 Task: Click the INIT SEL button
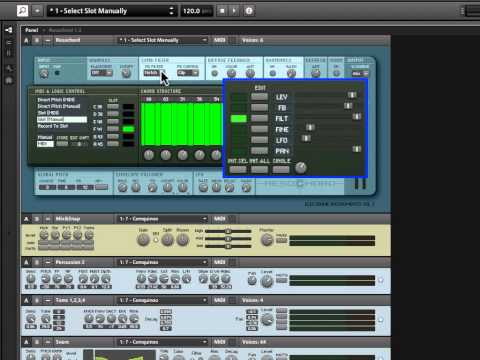coord(238,169)
